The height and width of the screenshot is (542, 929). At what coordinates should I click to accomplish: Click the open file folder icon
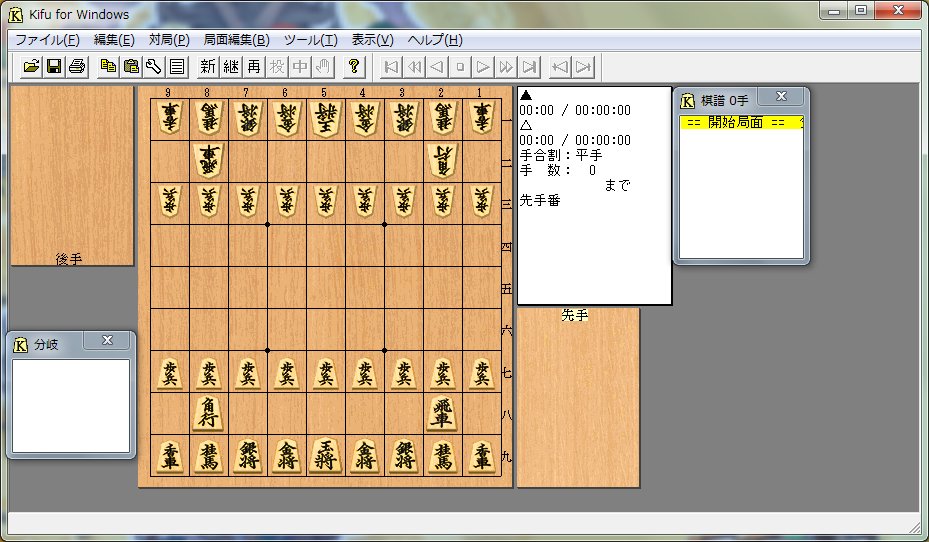tap(31, 67)
